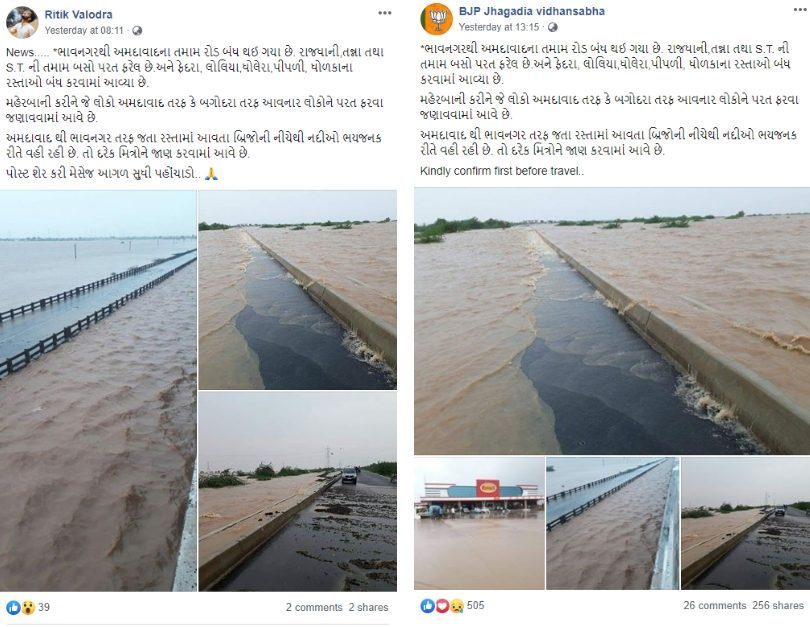Open the BJP Jhagadia vidhansabha name link
Viewport: 810px width, 627px height.
pyautogui.click(x=532, y=11)
